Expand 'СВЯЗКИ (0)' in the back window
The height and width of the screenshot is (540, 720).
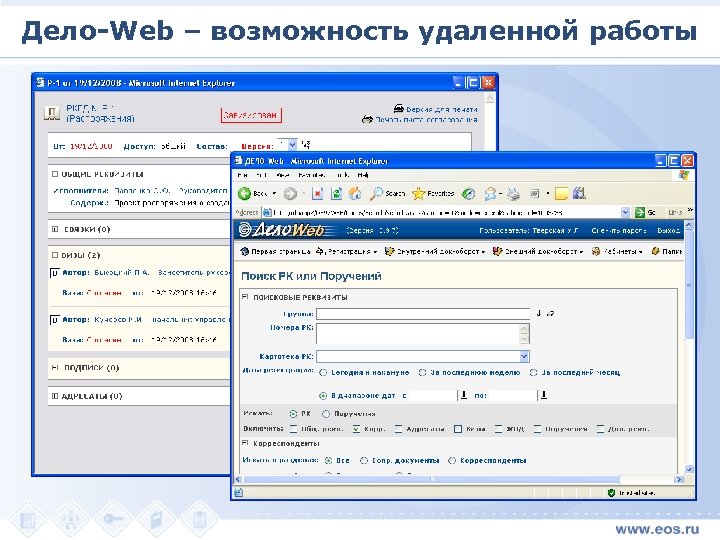click(55, 229)
